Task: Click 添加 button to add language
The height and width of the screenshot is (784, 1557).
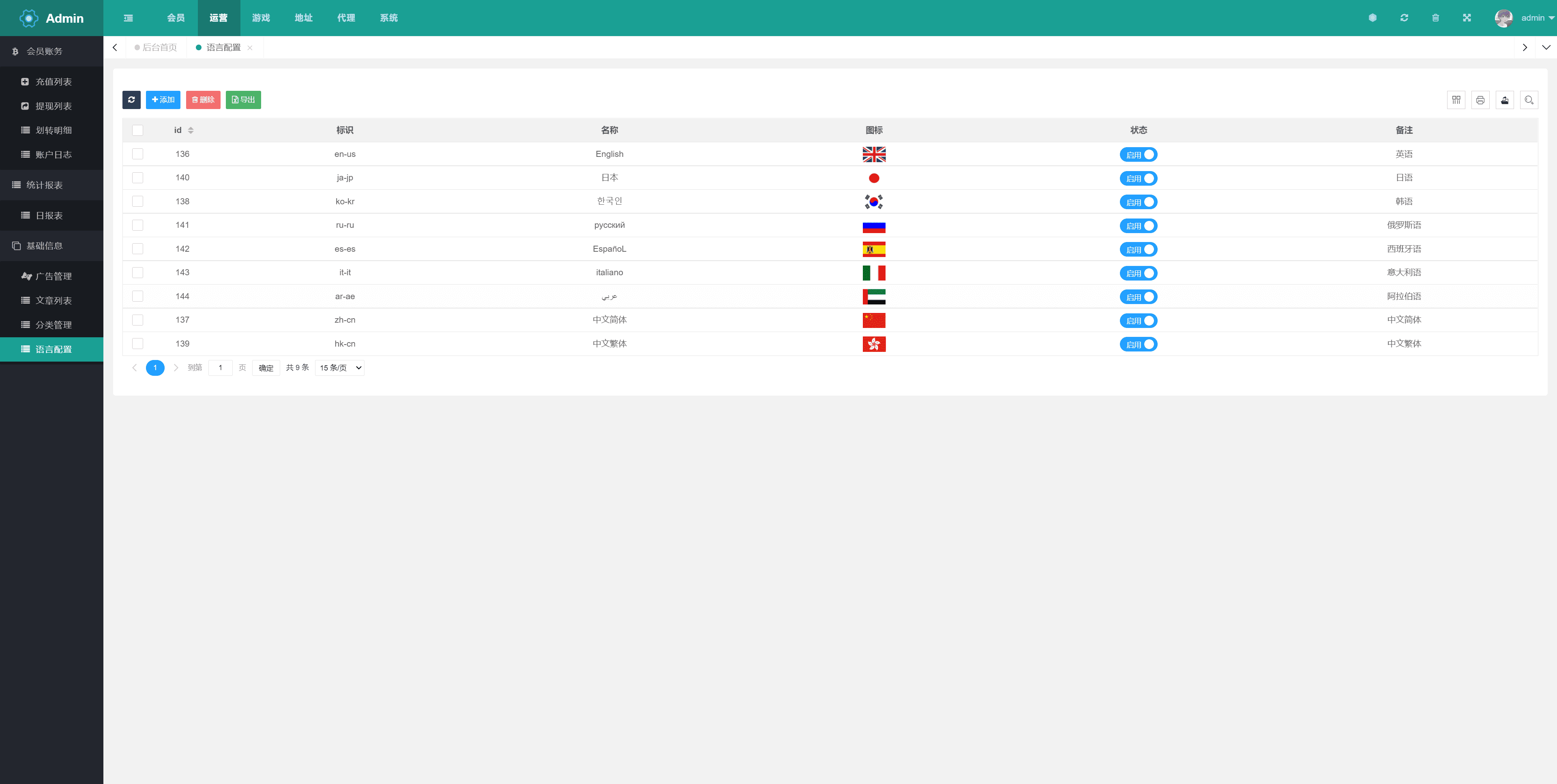Action: (x=163, y=99)
